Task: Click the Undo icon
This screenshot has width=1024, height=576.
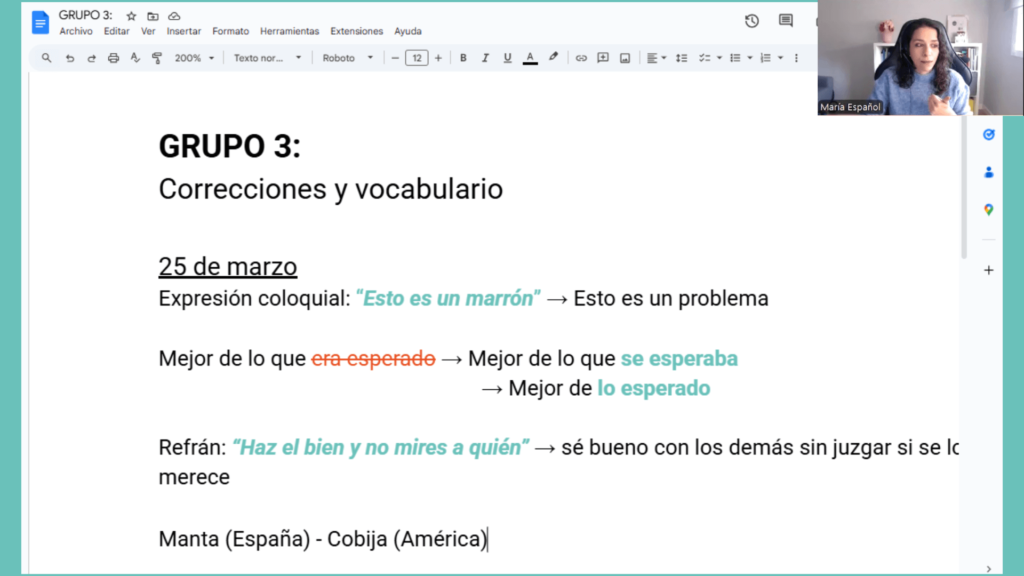Action: [x=69, y=57]
